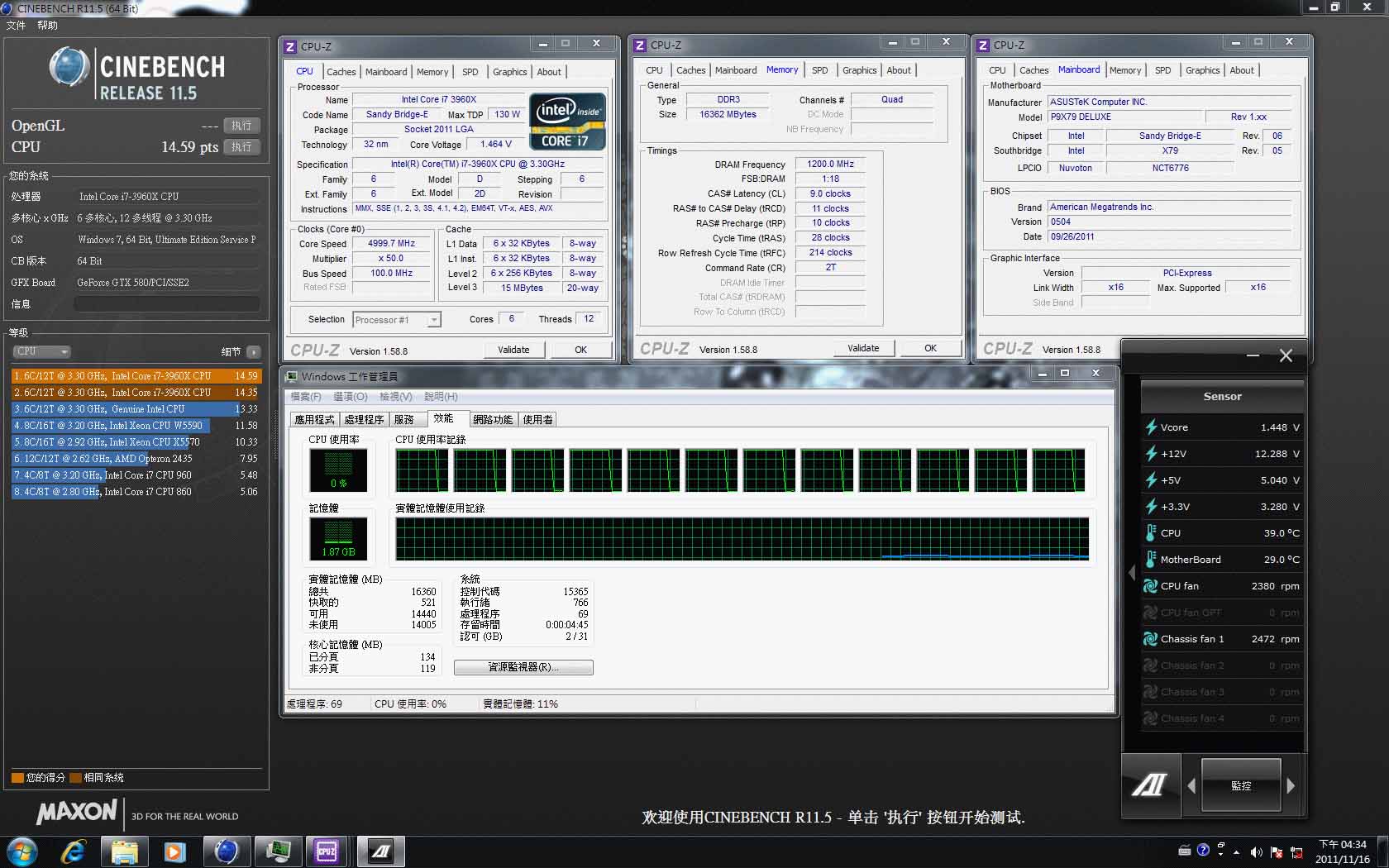Click the MotherBoard temperature thermometer icon
The width and height of the screenshot is (1389, 868).
(x=1150, y=560)
